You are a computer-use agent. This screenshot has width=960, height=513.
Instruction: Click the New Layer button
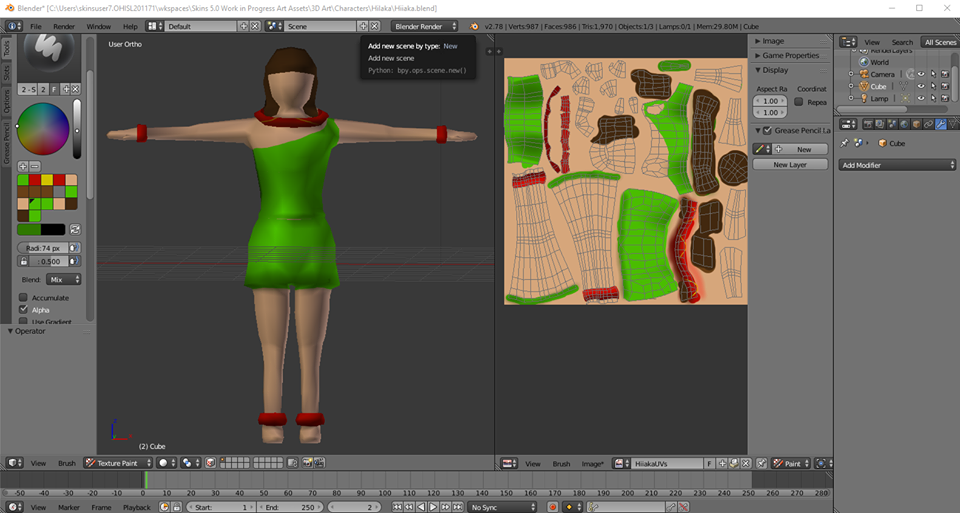(790, 165)
